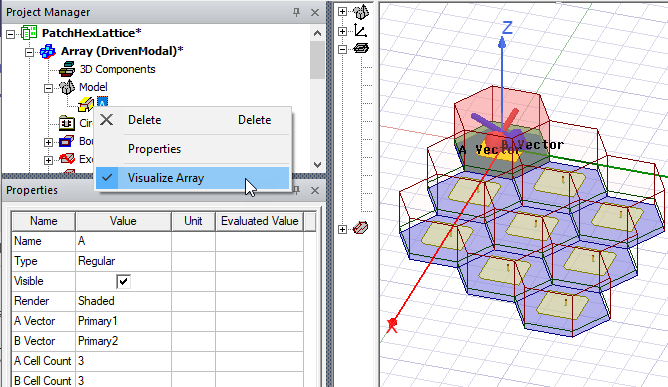Viewport: 668px width, 387px height.
Task: Click the planes icon in history tree
Action: pos(361,49)
